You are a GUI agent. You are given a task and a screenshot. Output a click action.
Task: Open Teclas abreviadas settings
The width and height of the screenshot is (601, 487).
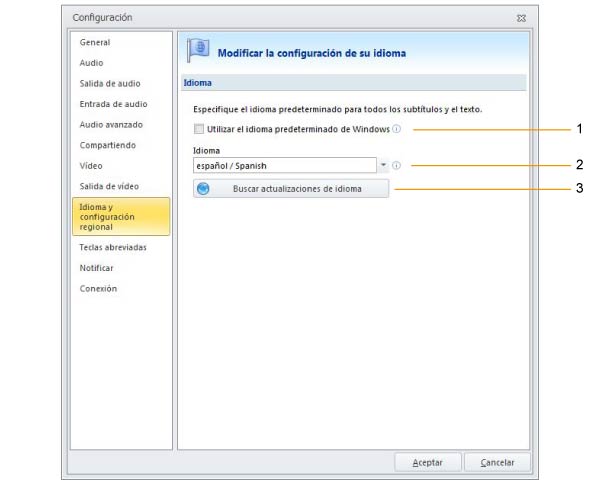pyautogui.click(x=113, y=248)
